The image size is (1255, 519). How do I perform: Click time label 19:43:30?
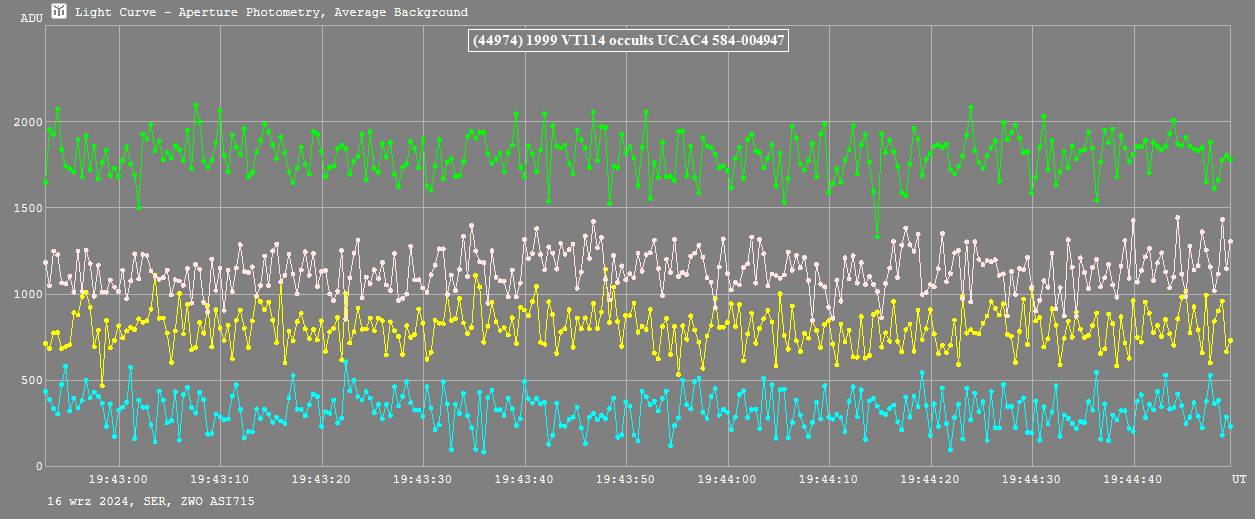click(x=424, y=480)
